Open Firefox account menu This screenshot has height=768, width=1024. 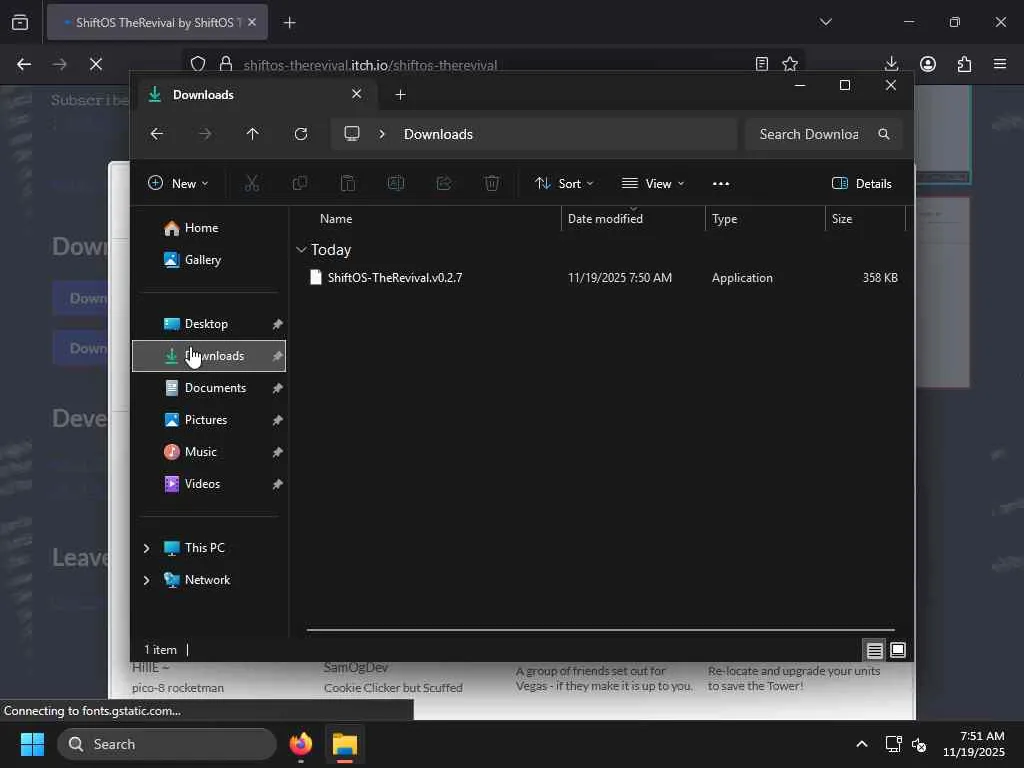tap(928, 64)
